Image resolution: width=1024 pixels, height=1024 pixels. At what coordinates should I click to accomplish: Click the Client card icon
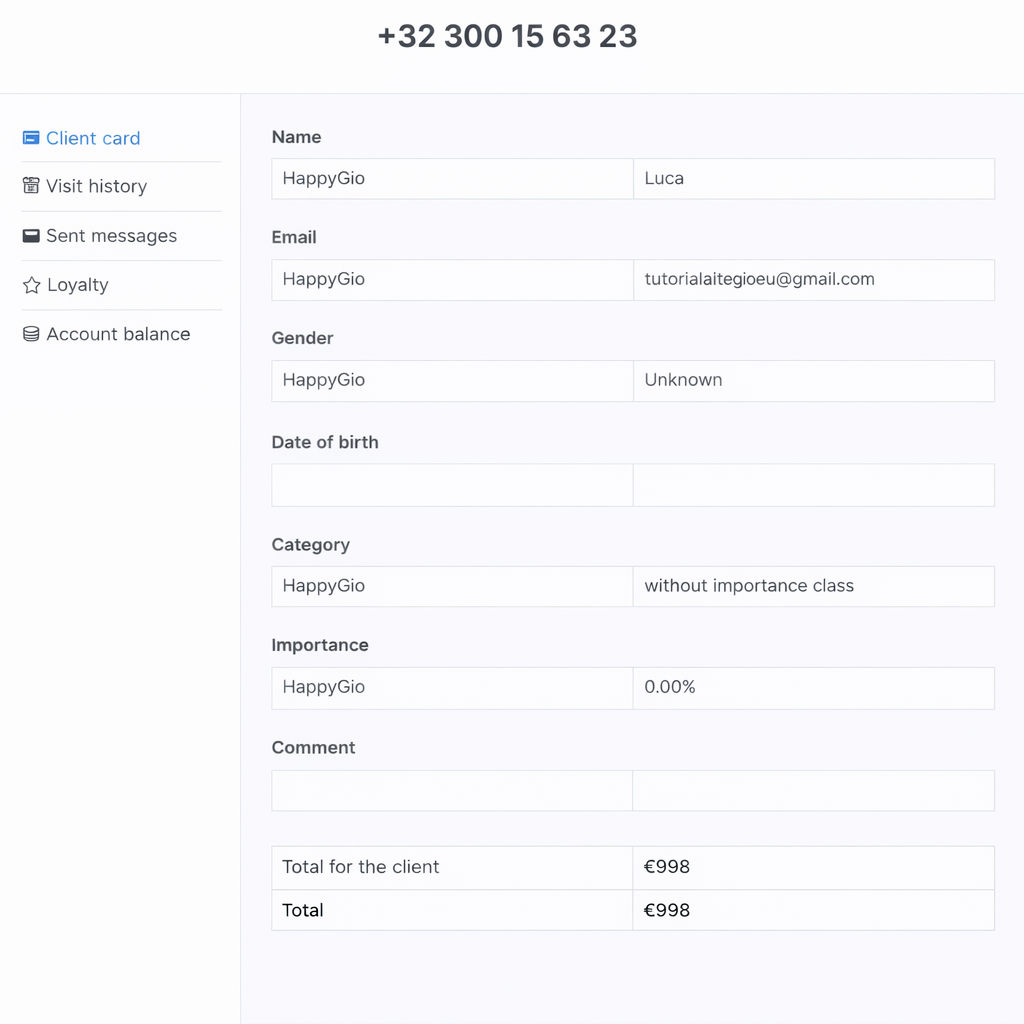click(x=31, y=138)
